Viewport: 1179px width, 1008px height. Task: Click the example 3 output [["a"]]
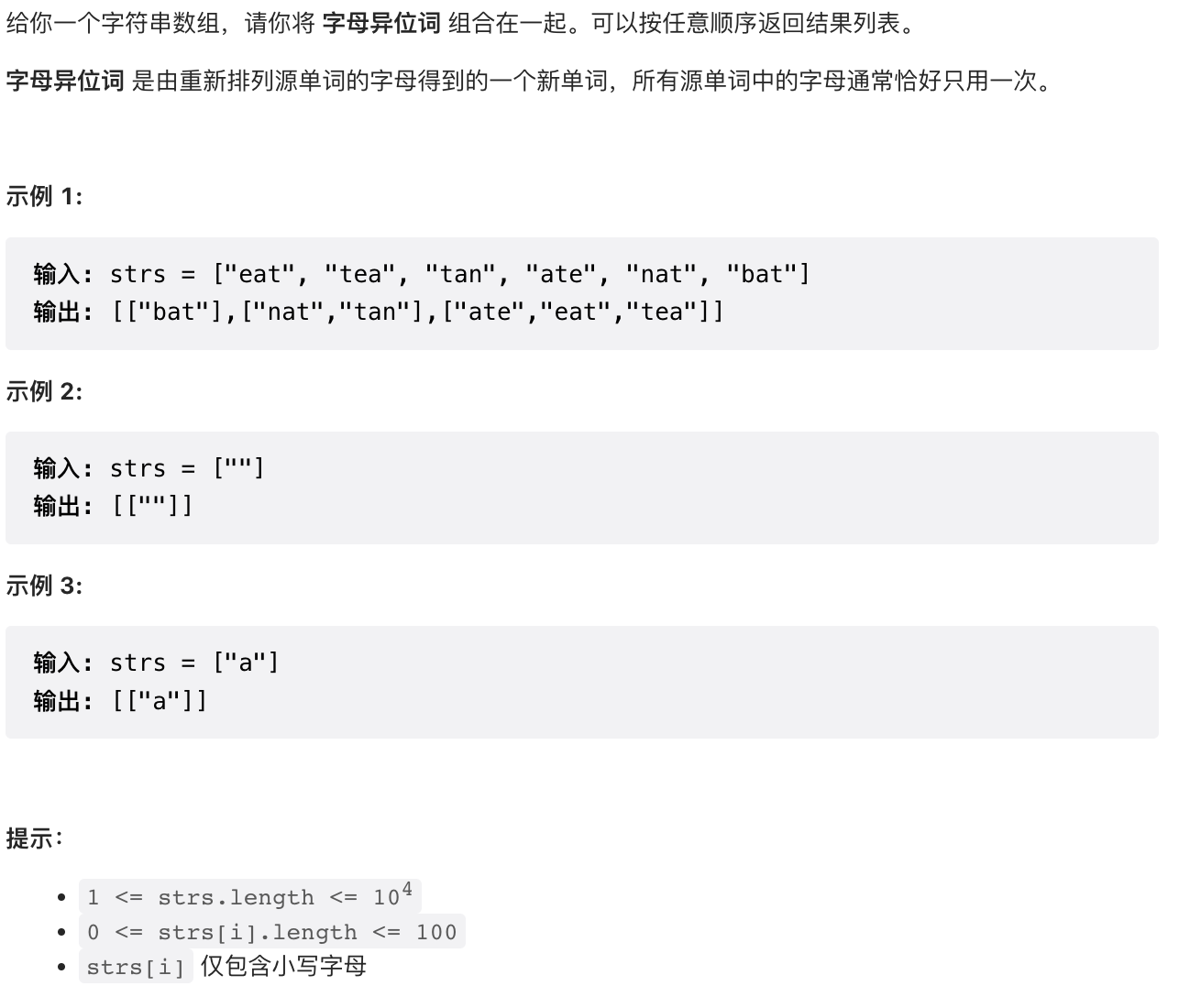[x=160, y=701]
